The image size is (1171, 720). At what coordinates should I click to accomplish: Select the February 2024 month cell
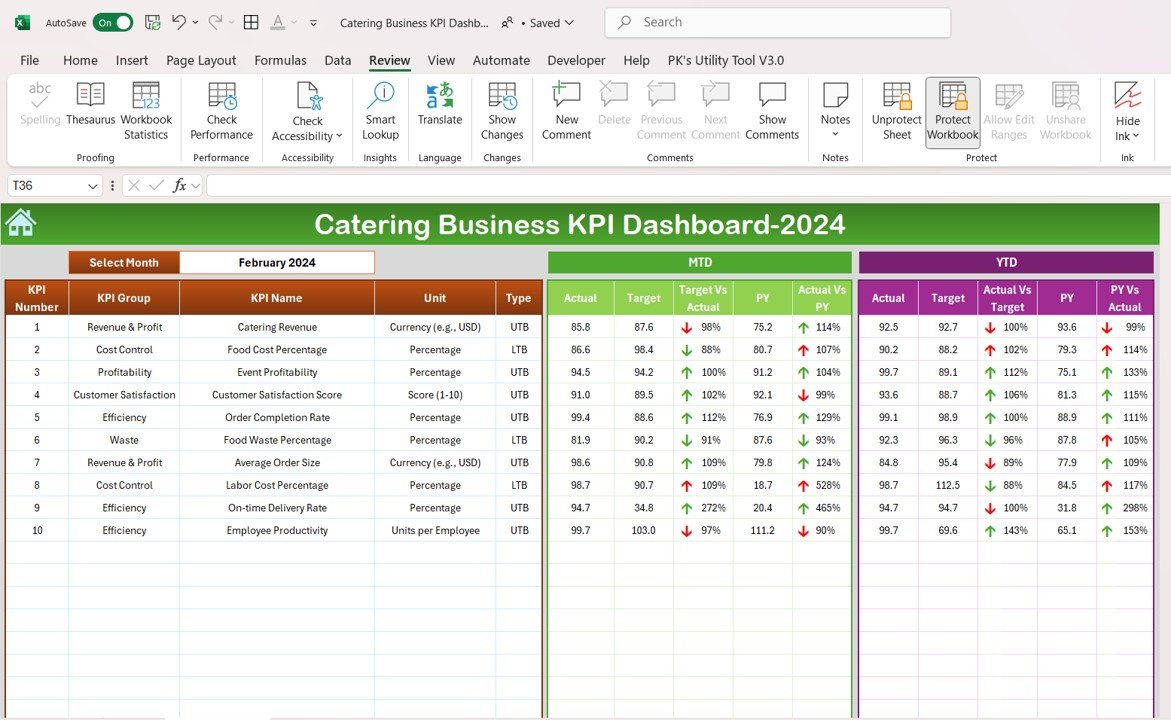click(277, 263)
